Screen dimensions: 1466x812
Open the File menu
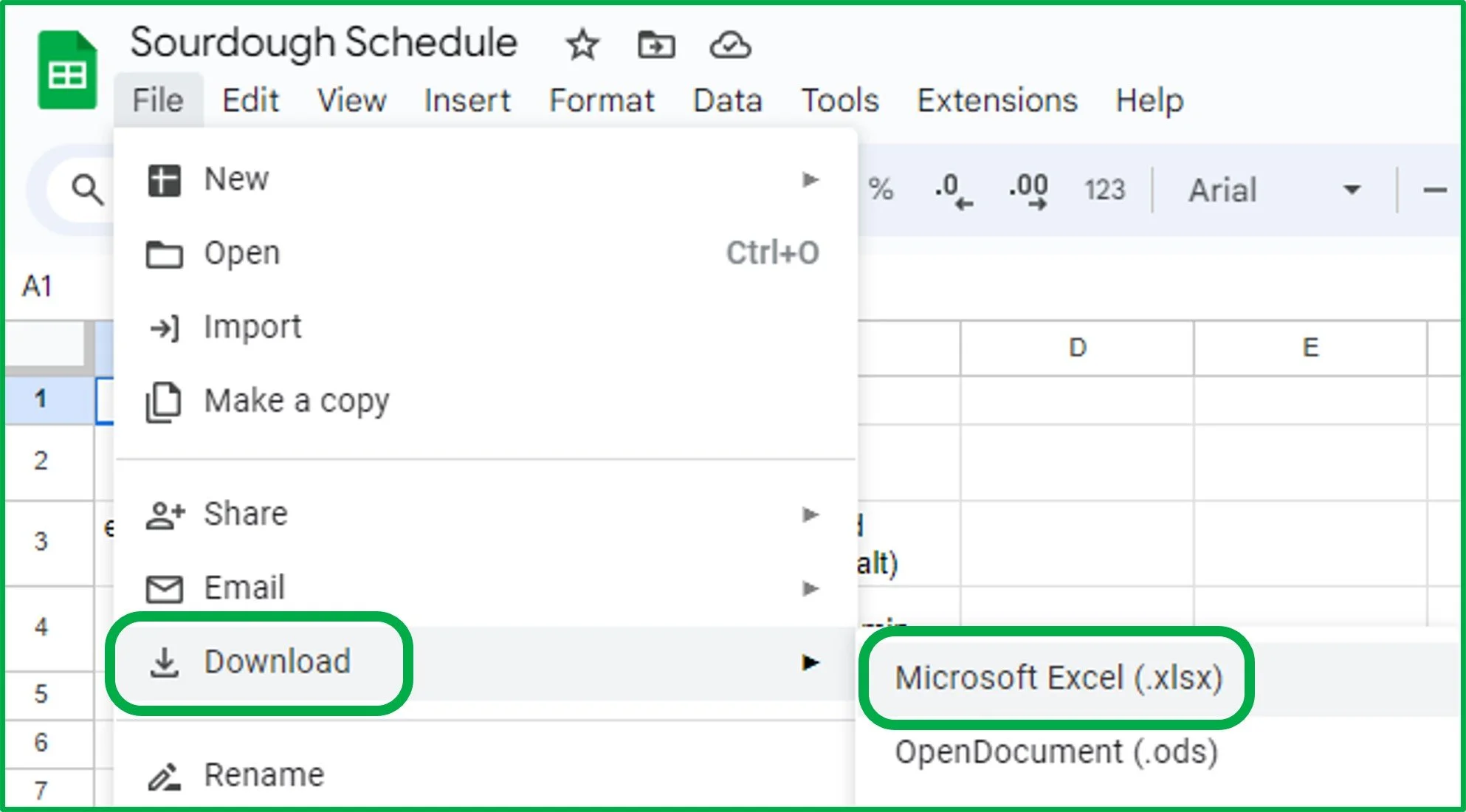(x=158, y=100)
